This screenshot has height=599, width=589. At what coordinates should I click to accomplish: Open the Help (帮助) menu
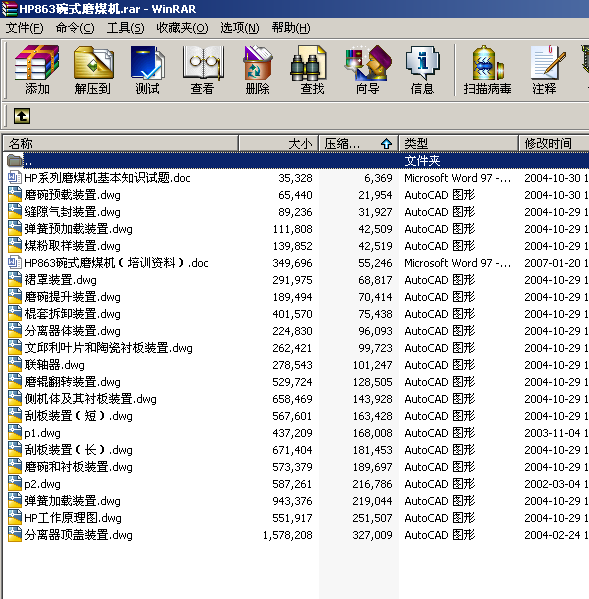(291, 28)
